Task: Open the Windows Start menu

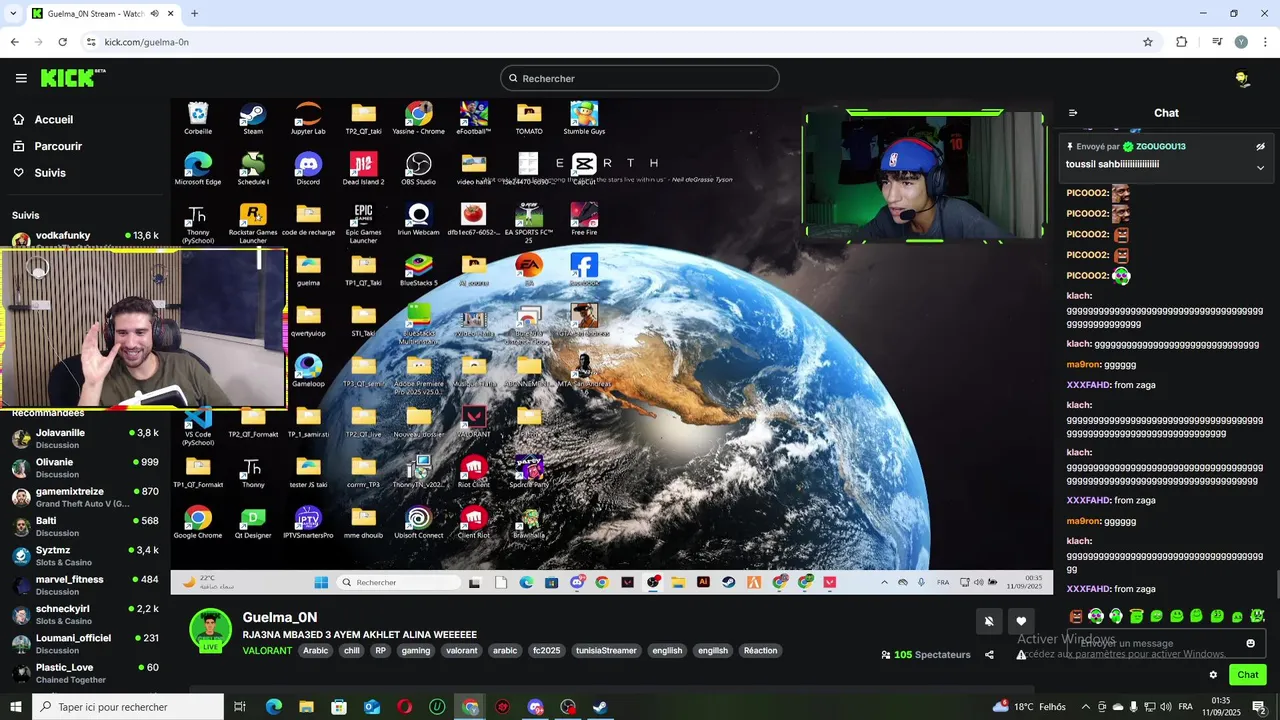Action: (x=16, y=707)
